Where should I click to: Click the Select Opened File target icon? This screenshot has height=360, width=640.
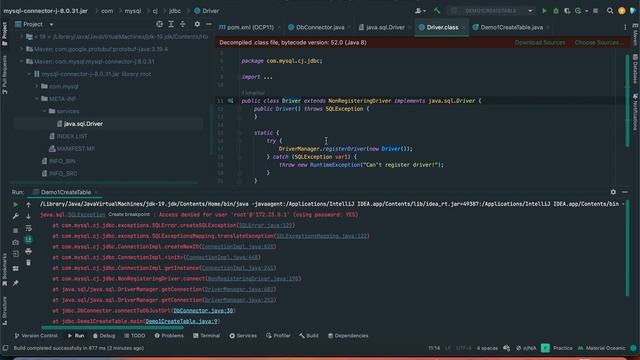point(159,24)
